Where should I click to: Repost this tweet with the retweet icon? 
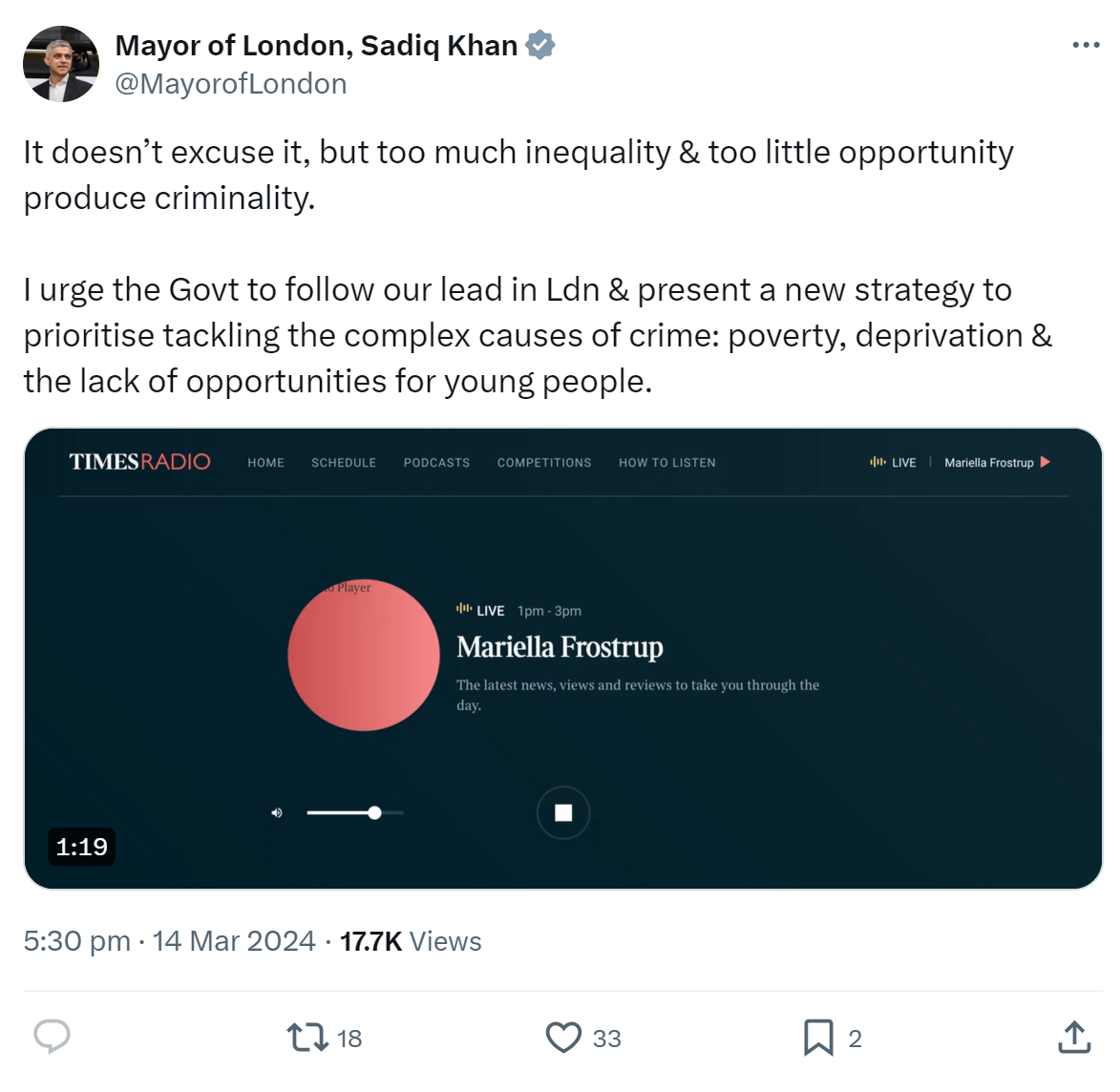tap(307, 1038)
